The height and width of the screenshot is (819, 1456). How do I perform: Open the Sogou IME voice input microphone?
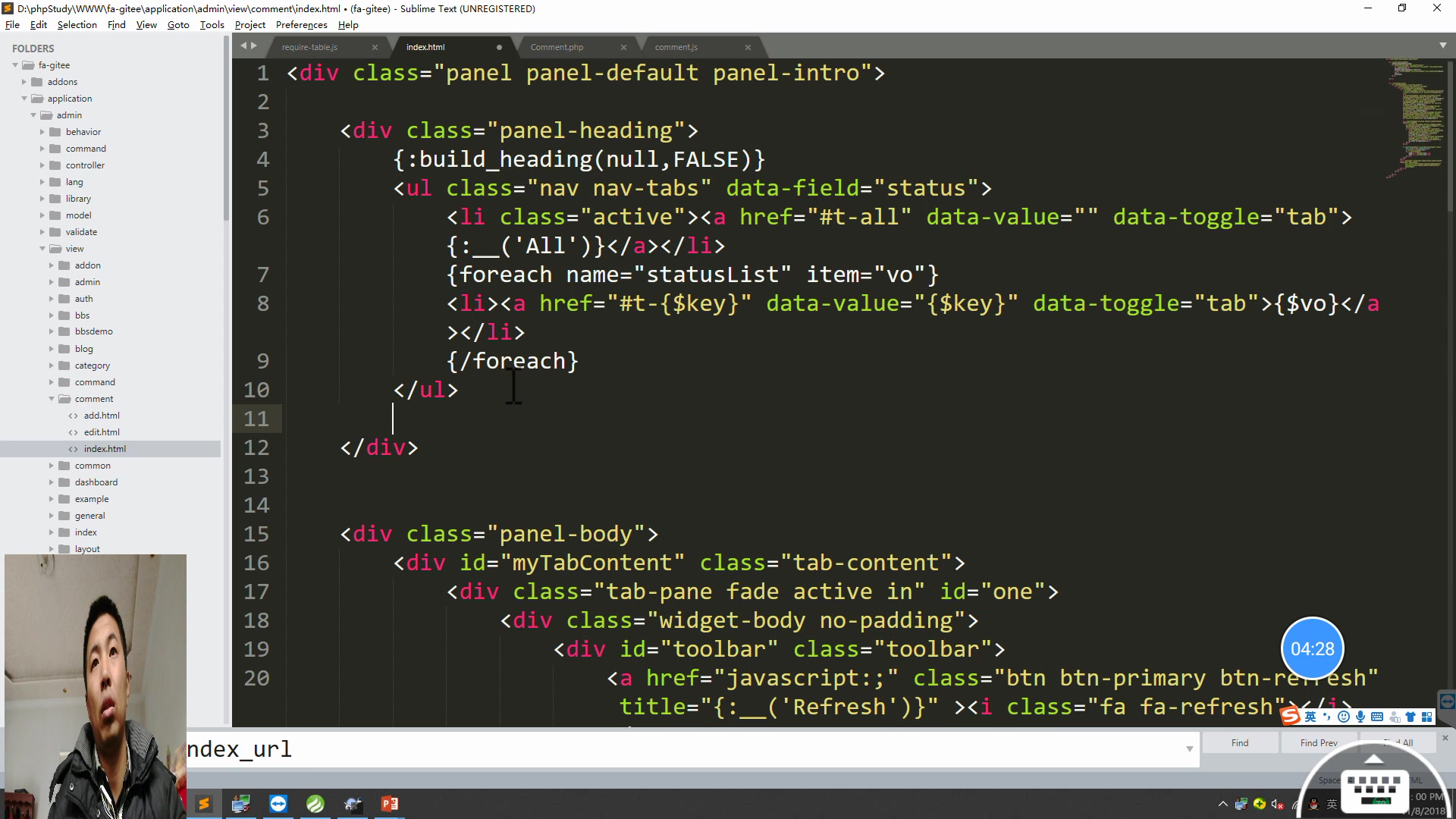point(1360,717)
